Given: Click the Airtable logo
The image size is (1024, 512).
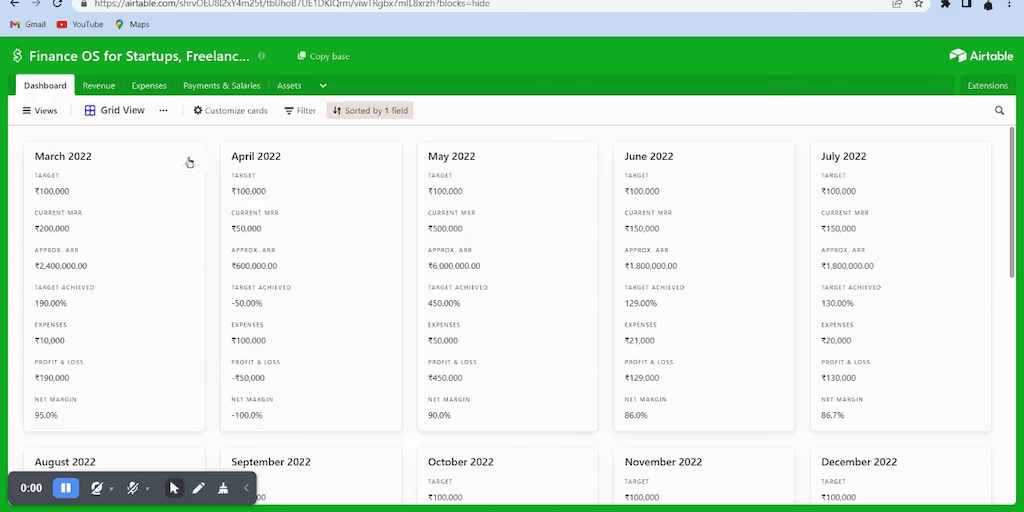Looking at the screenshot, I should [981, 56].
